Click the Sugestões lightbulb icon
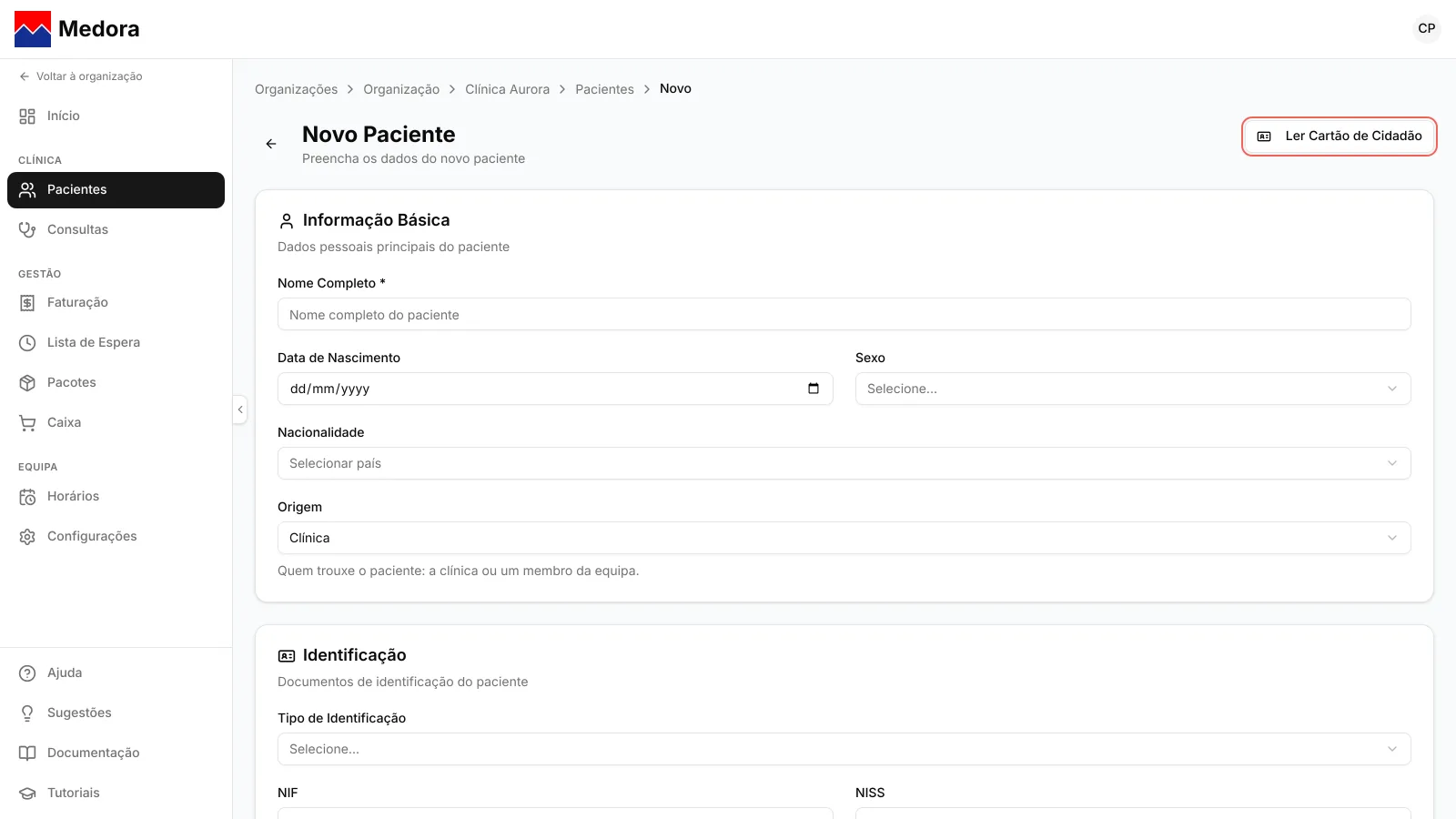The height and width of the screenshot is (819, 1456). coord(27,713)
